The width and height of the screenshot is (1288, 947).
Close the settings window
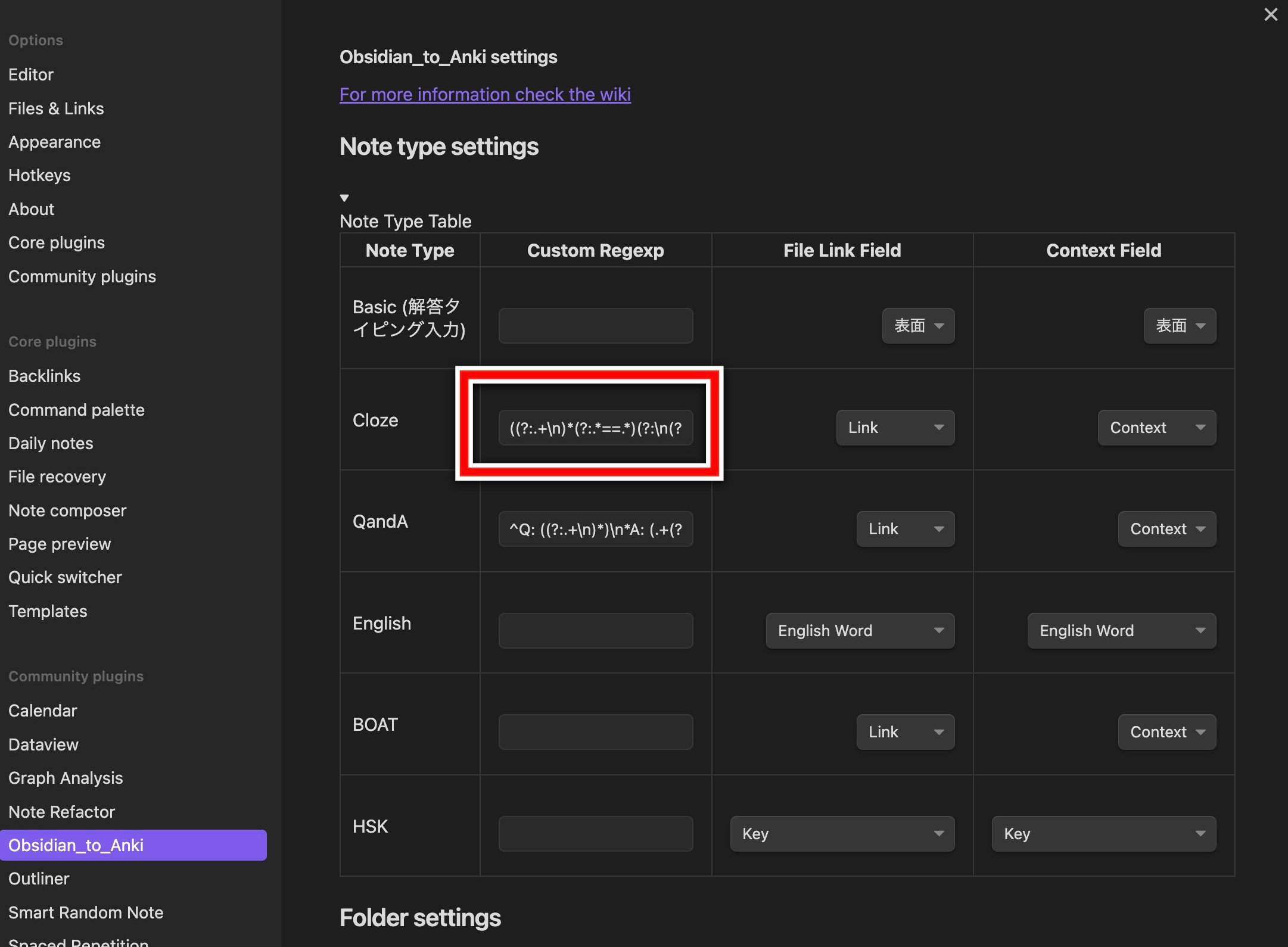point(1271,14)
